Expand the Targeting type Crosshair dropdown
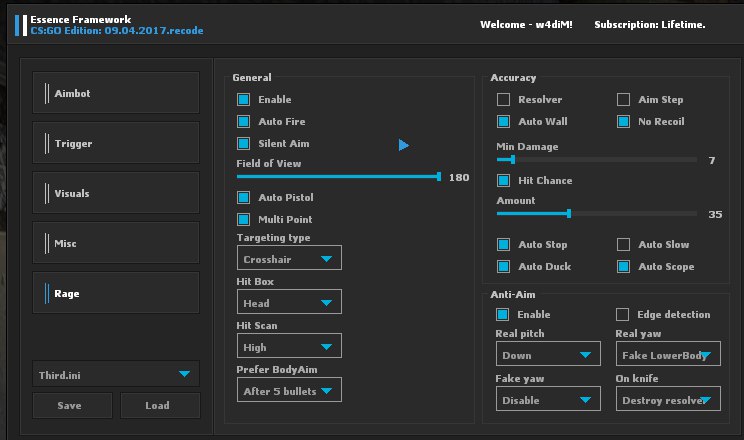Viewport: 744px width, 440px height. click(289, 259)
